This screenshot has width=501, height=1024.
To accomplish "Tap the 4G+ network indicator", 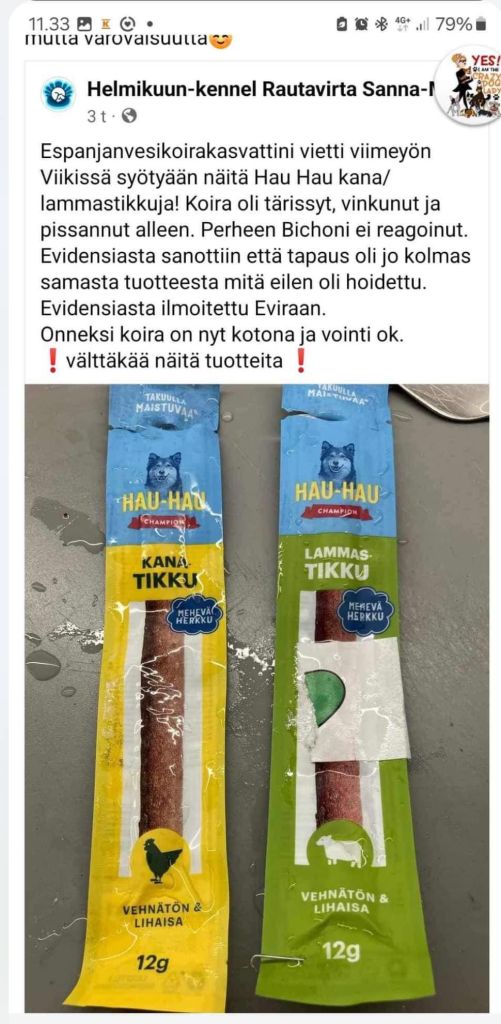I will [x=403, y=24].
